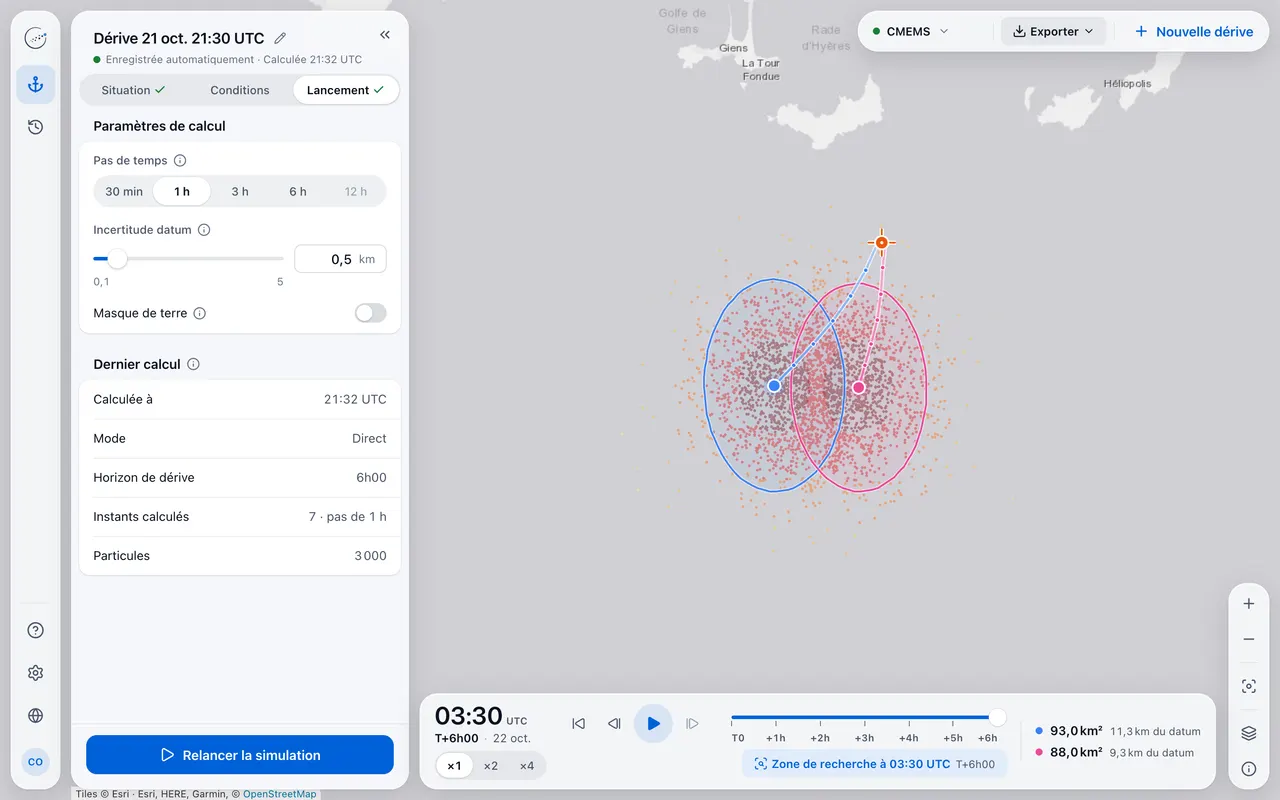
Task: Click the Incertitude datum km input field
Action: coord(340,259)
